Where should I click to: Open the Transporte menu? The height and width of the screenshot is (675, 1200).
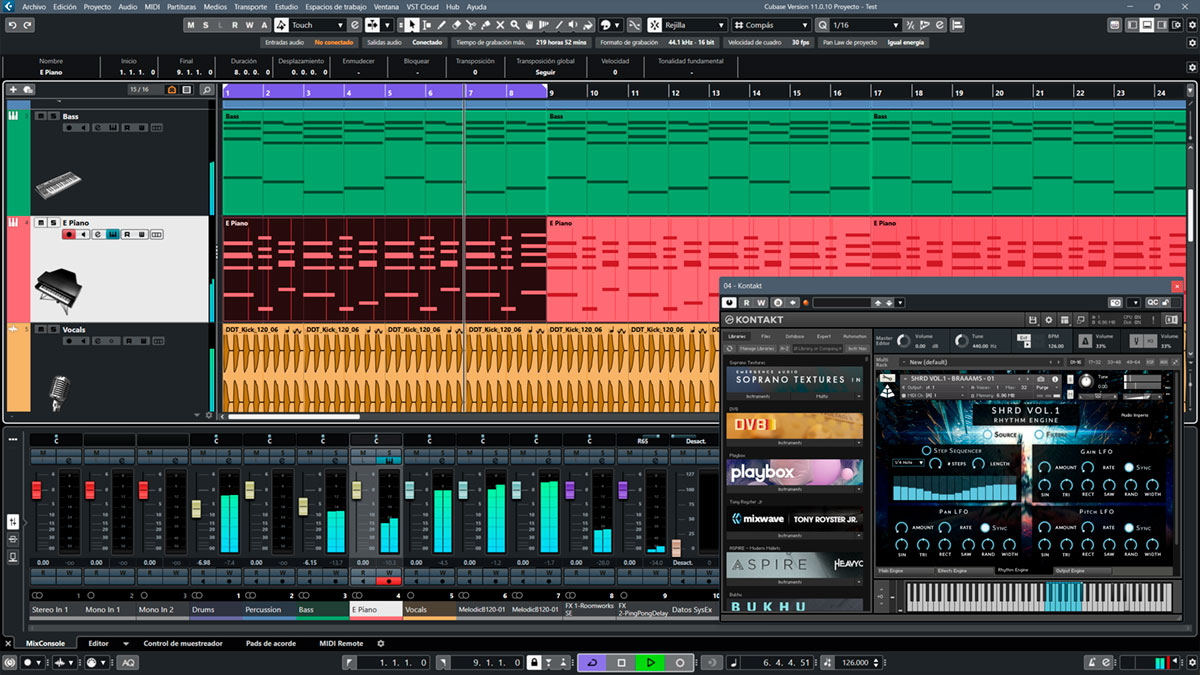pyautogui.click(x=250, y=6)
